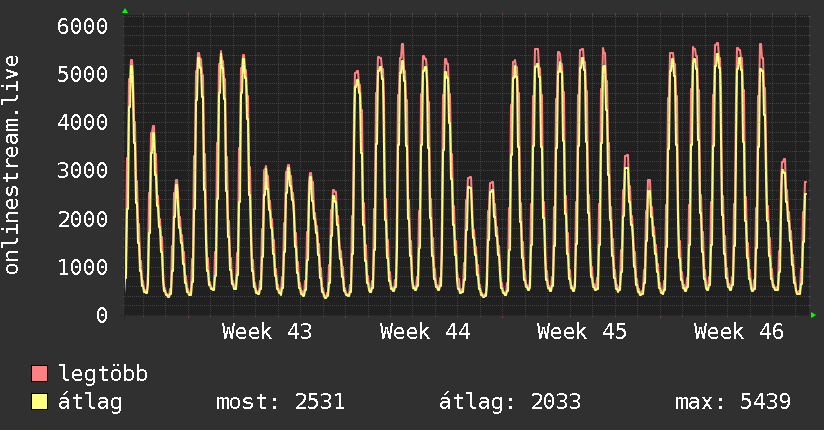Click the Week 43 x-axis label
This screenshot has width=824, height=430.
pos(267,331)
